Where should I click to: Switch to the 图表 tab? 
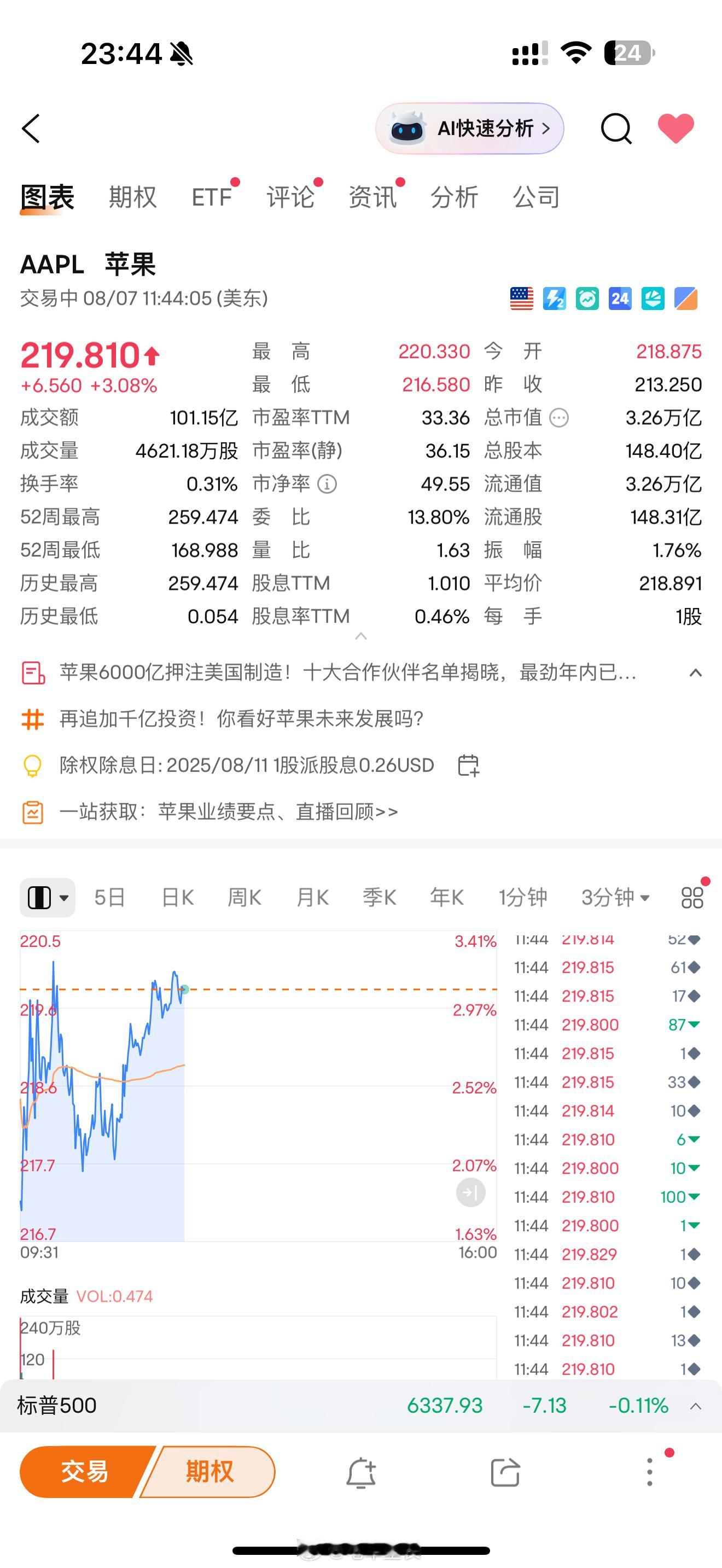click(x=48, y=197)
